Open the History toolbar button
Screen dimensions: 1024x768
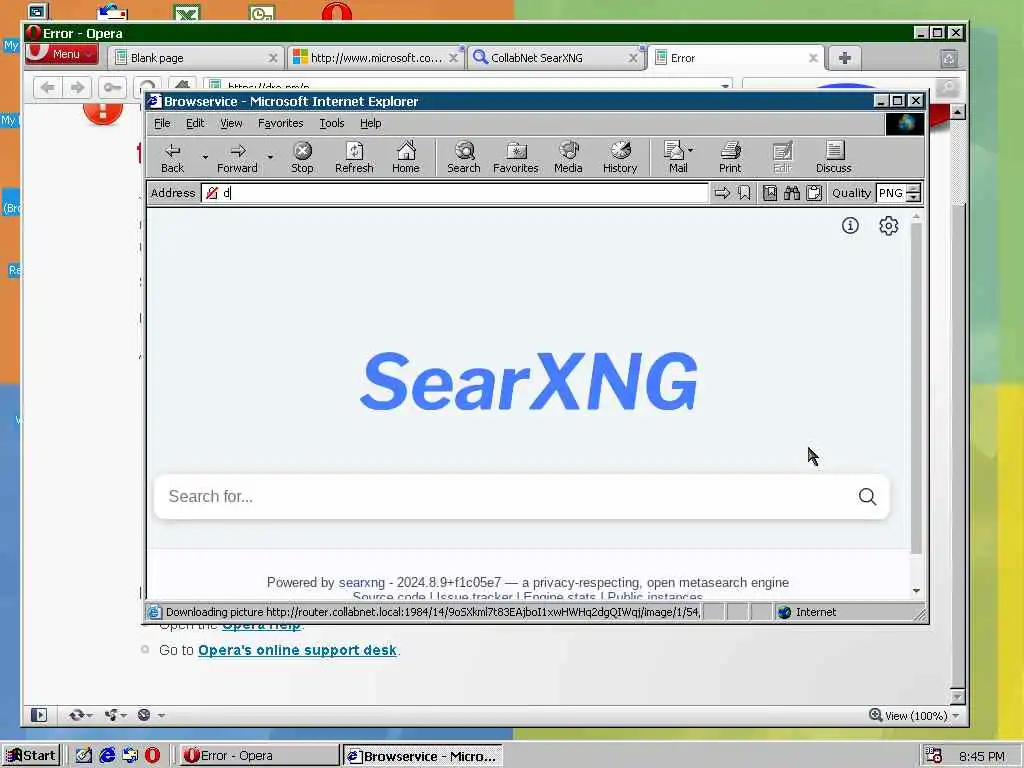pyautogui.click(x=620, y=157)
